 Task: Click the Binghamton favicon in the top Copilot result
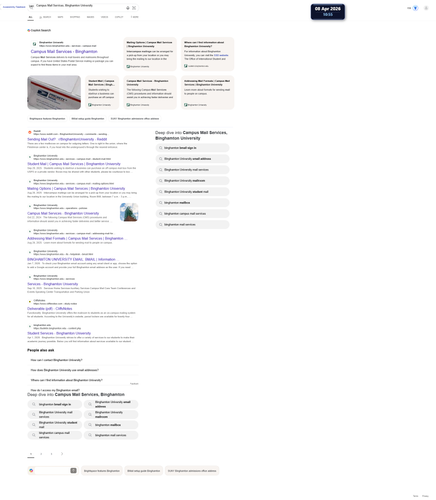click(34, 44)
